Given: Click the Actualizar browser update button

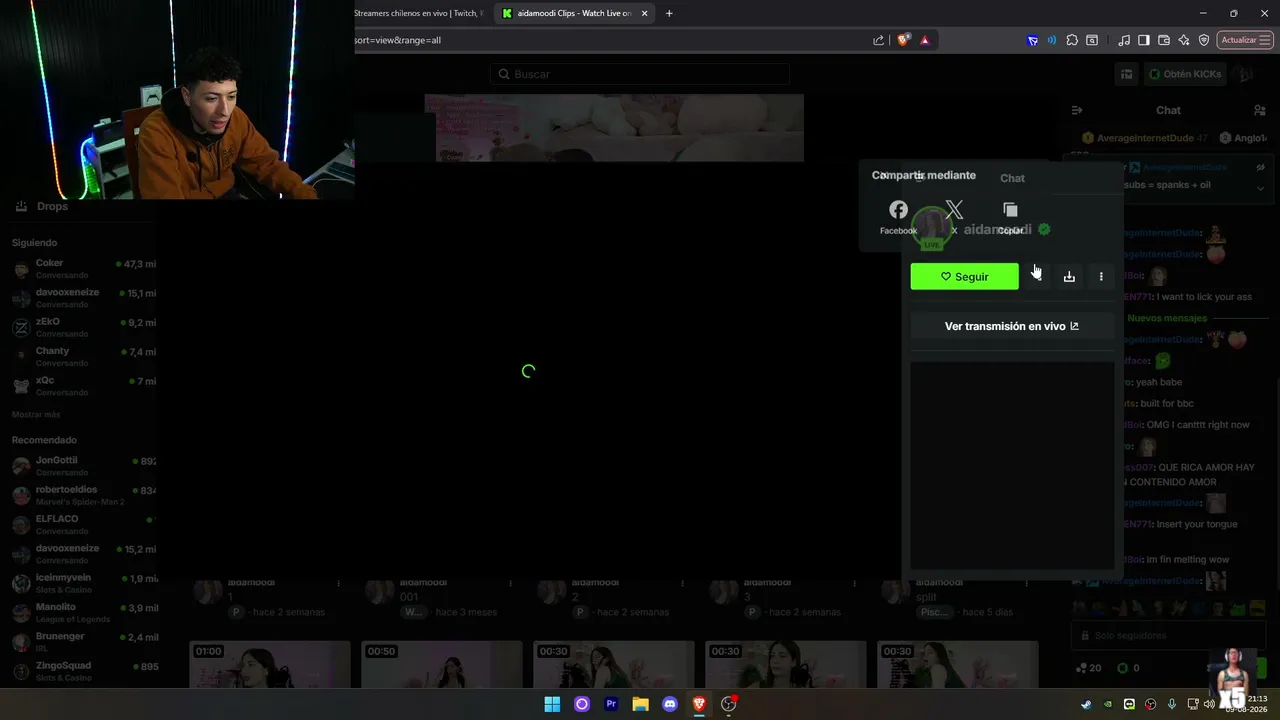Looking at the screenshot, I should pos(1245,40).
